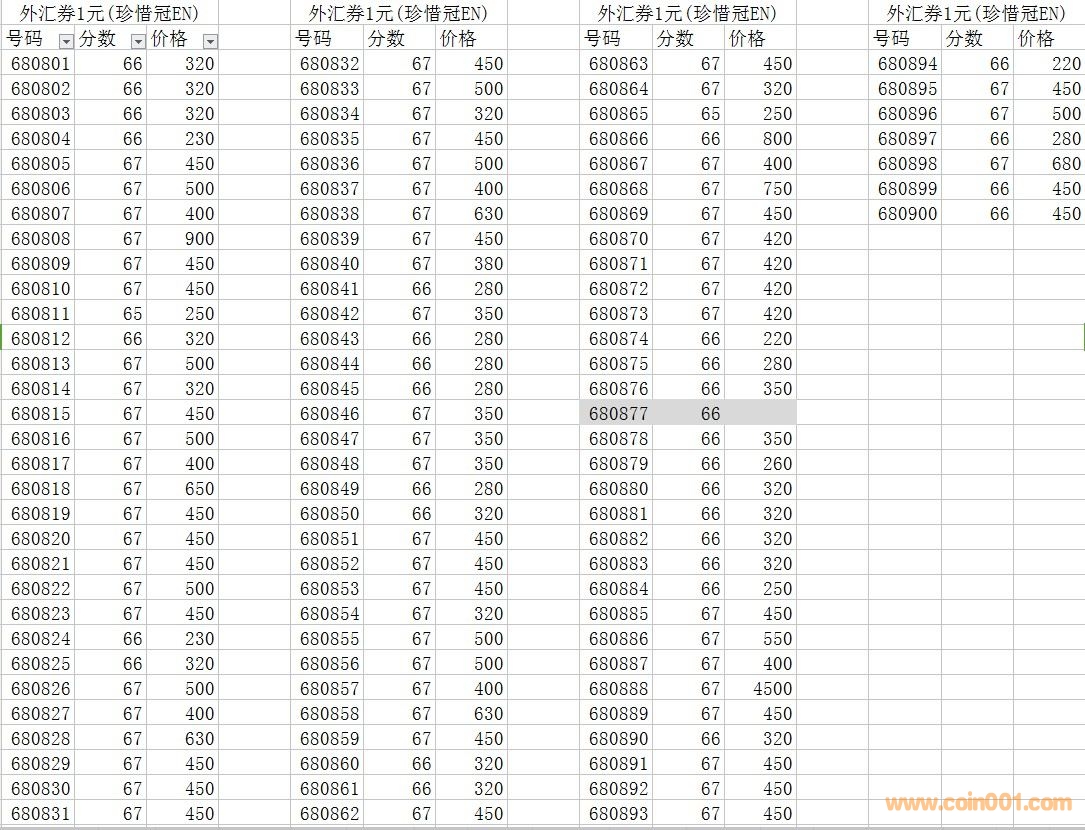The image size is (1085, 830).
Task: Click the number cell 680888
Action: pyautogui.click(x=618, y=688)
